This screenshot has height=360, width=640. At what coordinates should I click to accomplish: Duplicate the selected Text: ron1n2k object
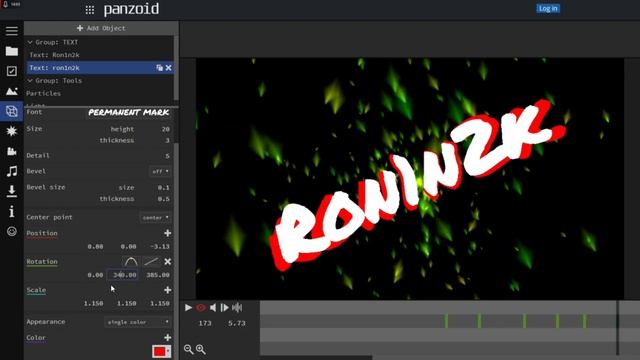tap(159, 68)
